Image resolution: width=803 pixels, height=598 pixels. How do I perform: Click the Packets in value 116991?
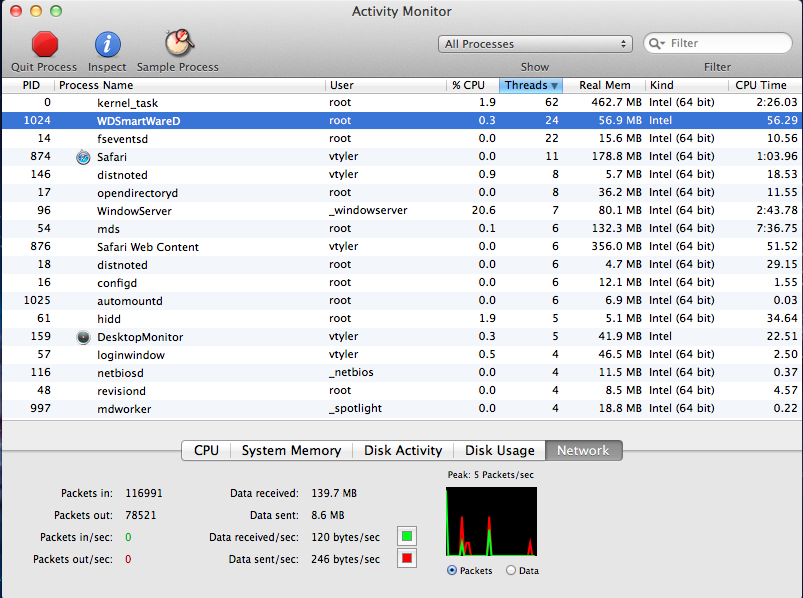tap(144, 494)
